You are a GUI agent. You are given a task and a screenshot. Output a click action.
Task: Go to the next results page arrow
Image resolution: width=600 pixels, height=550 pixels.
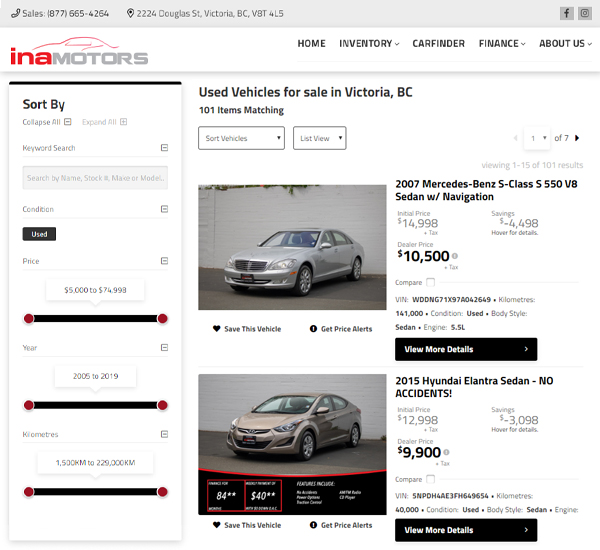[577, 138]
